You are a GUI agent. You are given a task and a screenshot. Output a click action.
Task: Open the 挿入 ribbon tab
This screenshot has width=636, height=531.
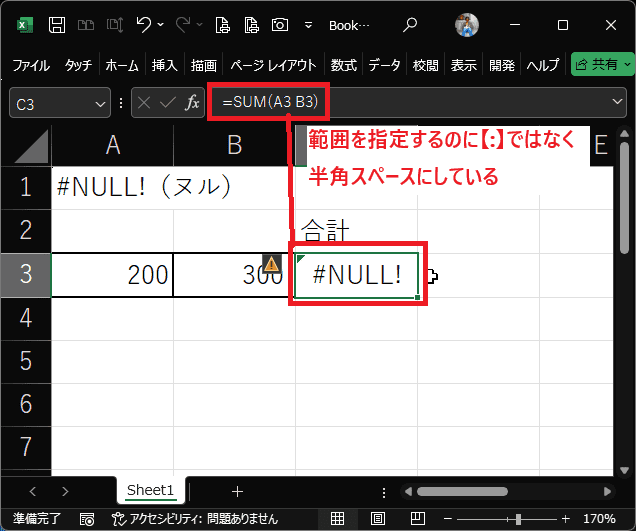164,65
